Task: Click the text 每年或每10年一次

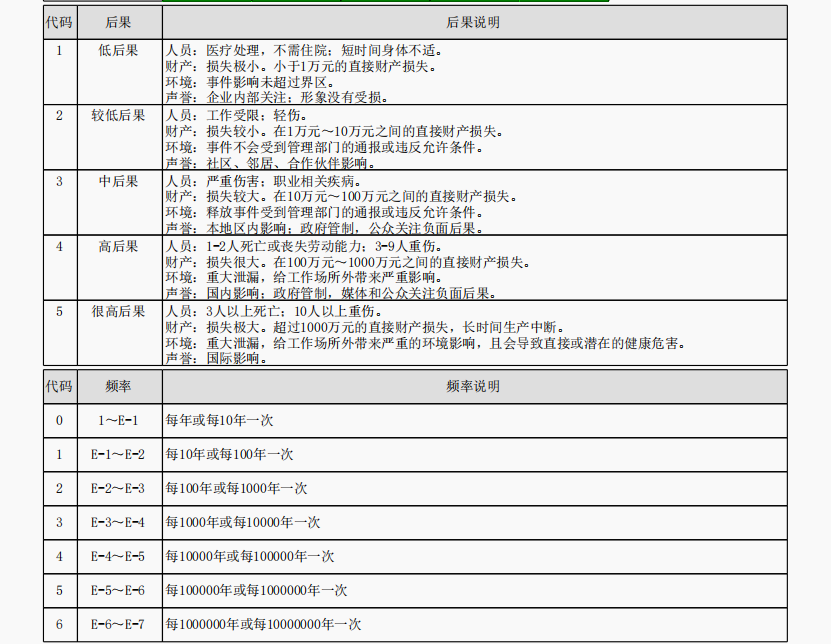Action: (219, 420)
